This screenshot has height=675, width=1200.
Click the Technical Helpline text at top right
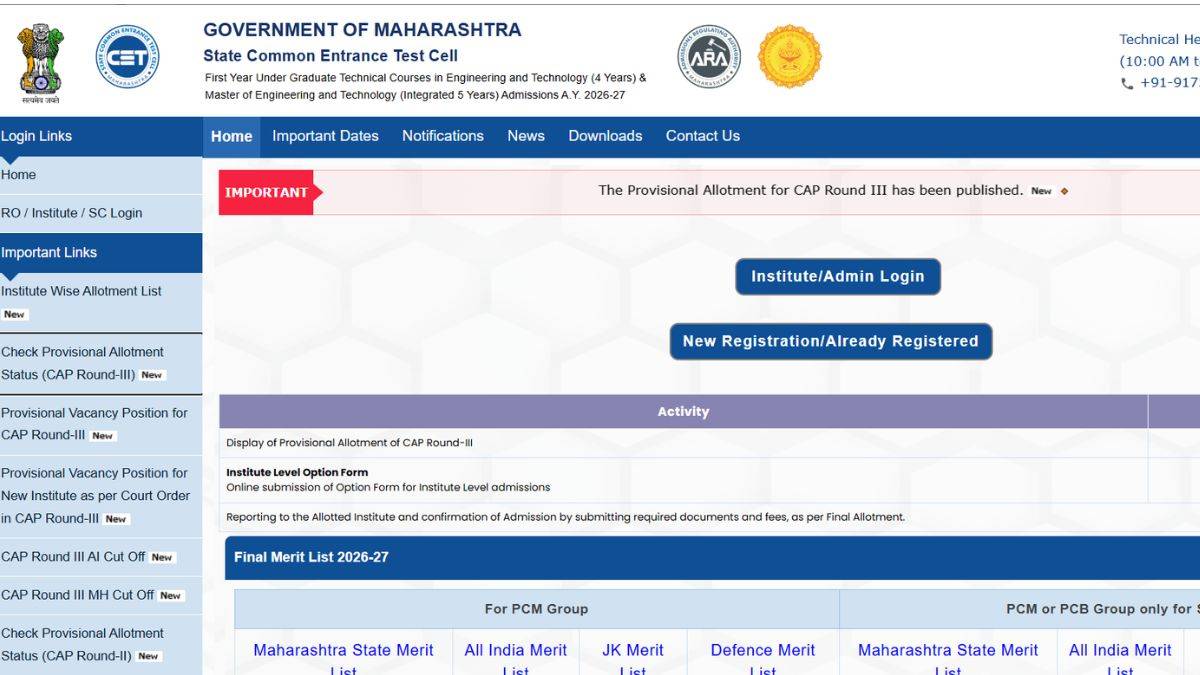(x=1159, y=40)
